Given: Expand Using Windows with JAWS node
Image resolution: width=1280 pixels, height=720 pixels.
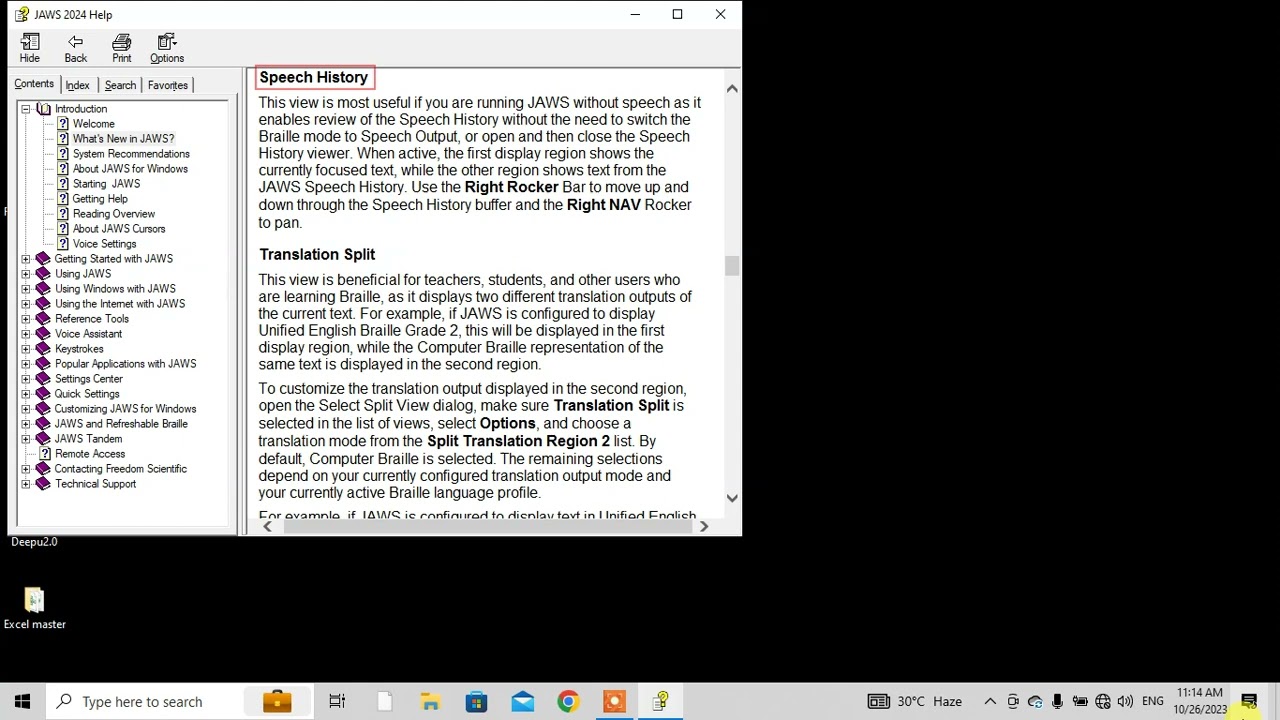Looking at the screenshot, I should point(26,289).
